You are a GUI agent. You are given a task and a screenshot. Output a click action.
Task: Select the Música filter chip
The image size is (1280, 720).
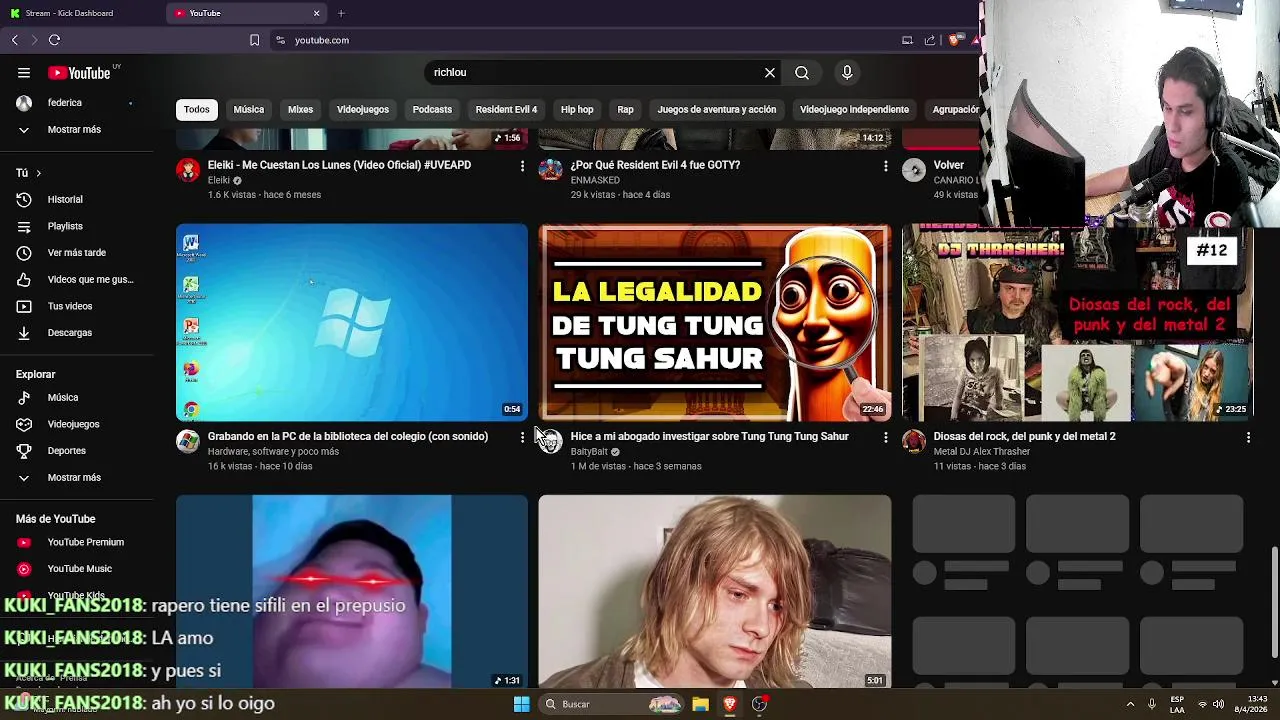pos(249,109)
